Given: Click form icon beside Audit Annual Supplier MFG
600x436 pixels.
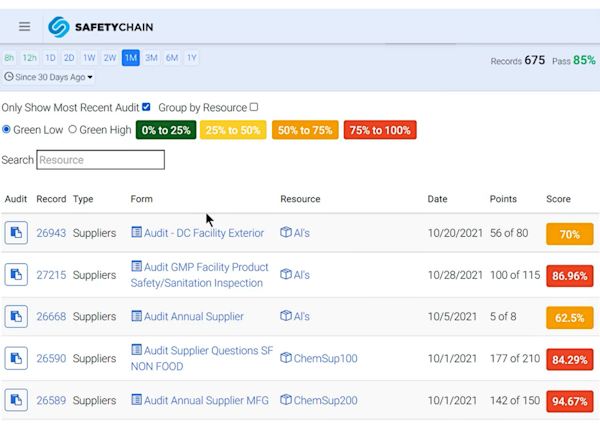Looking at the screenshot, I should pos(136,399).
